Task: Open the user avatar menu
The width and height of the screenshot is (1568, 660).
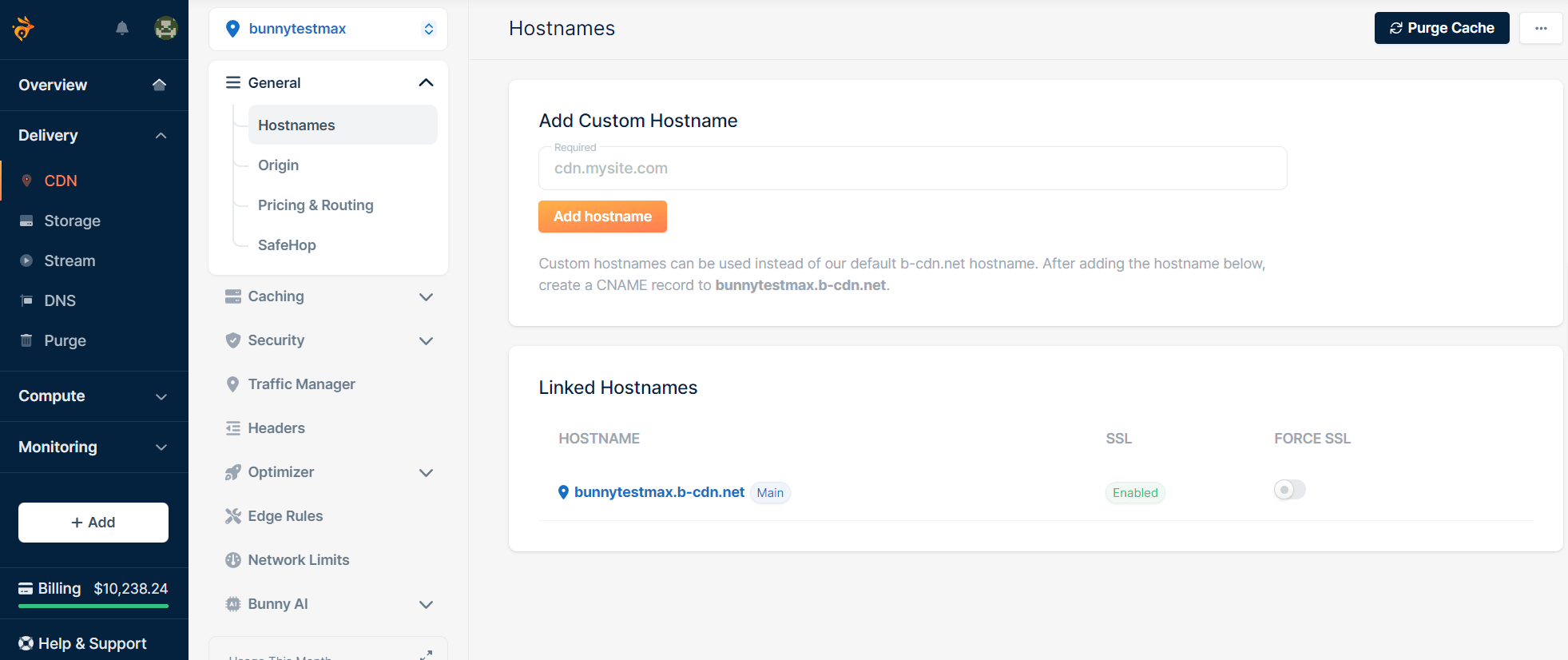Action: pos(165,28)
